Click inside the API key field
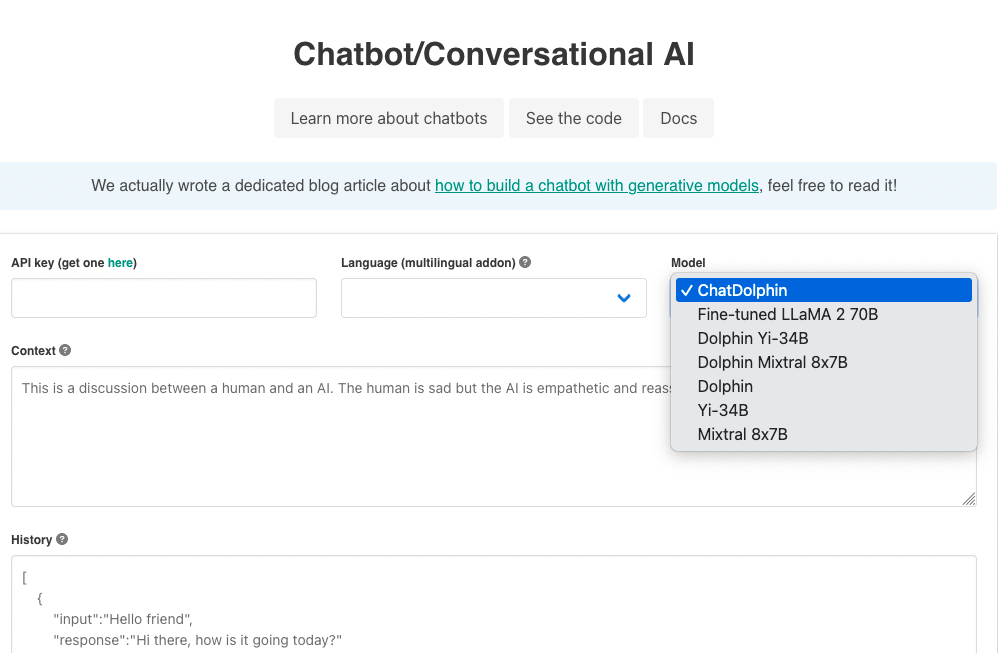The image size is (998, 653). (x=163, y=298)
